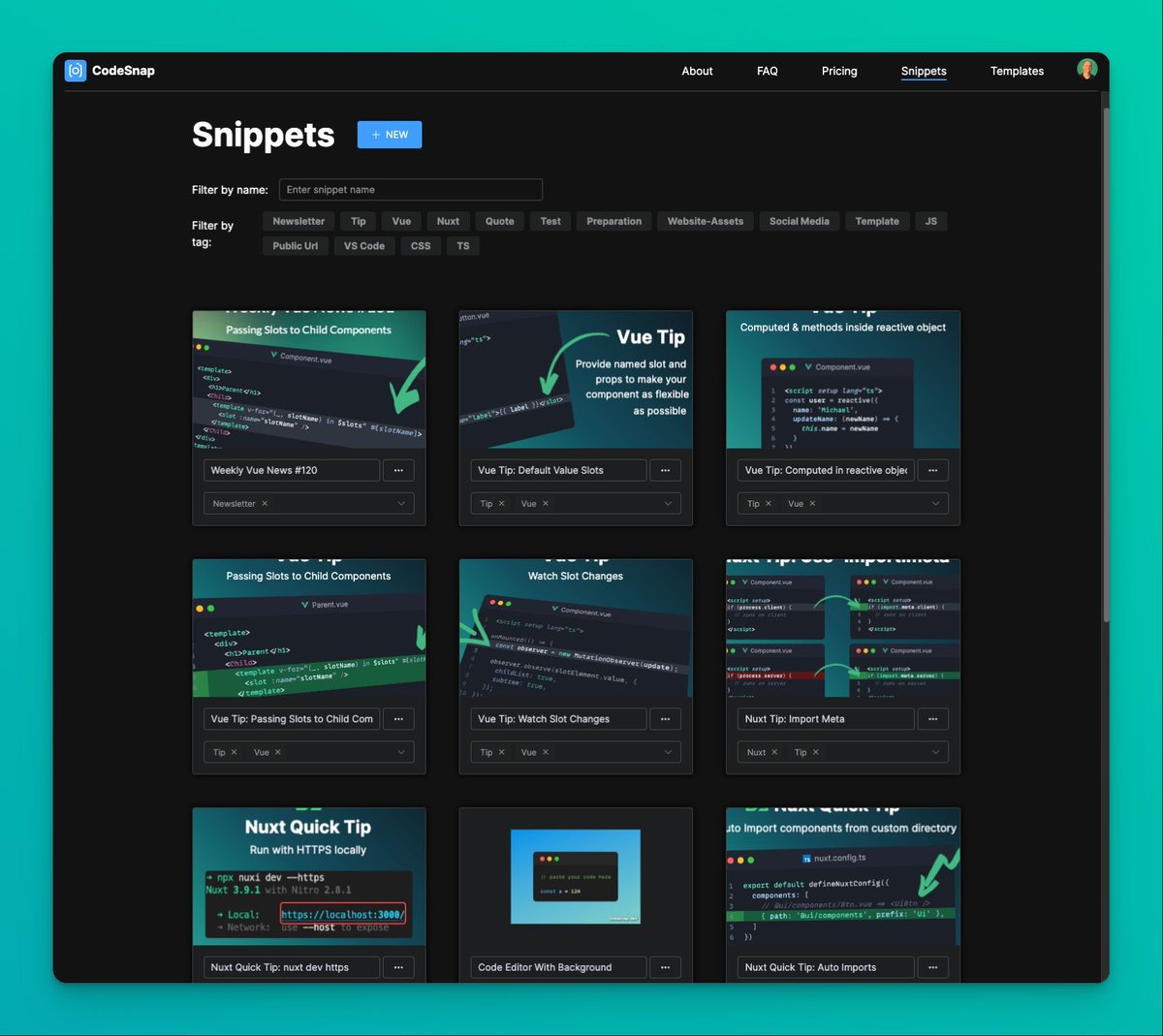Toggle the VS Code tag filter
Viewport: 1163px width, 1036px height.
[x=364, y=246]
